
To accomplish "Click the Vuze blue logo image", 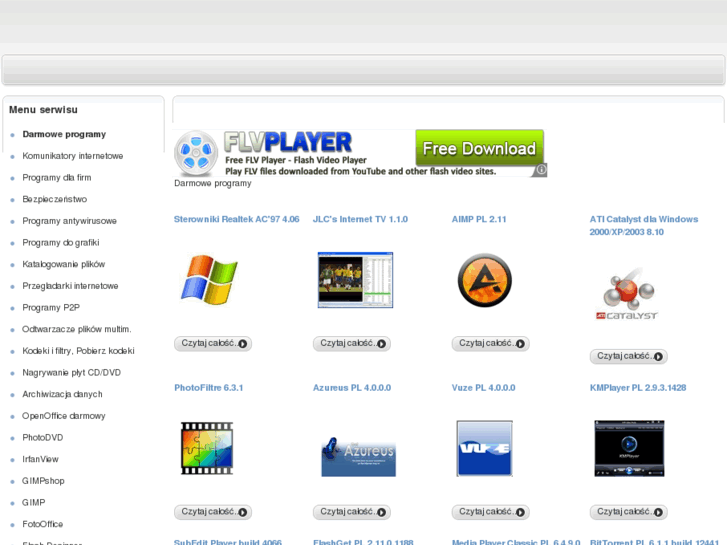I will click(485, 448).
